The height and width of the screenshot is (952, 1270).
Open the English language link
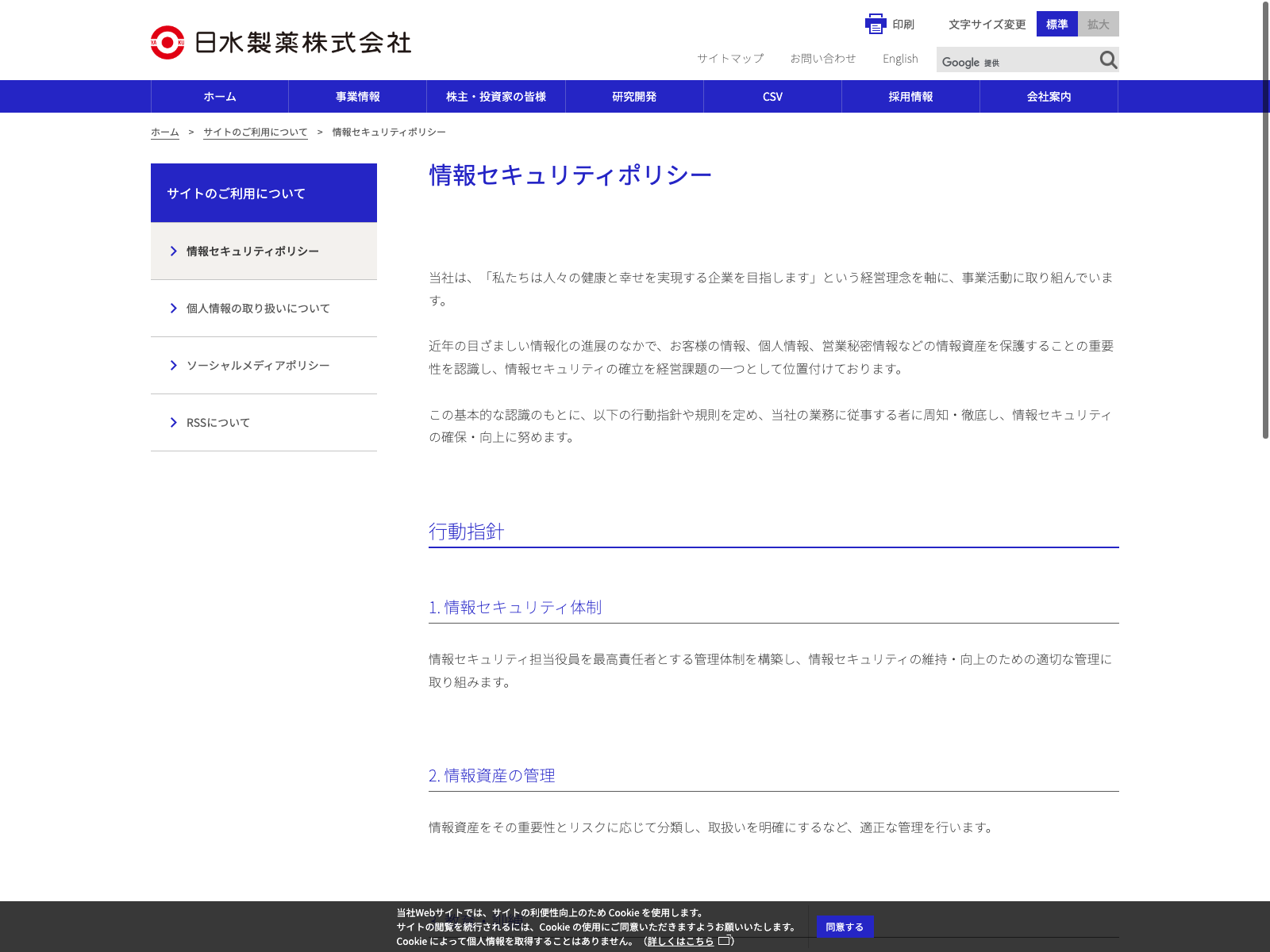coord(899,59)
